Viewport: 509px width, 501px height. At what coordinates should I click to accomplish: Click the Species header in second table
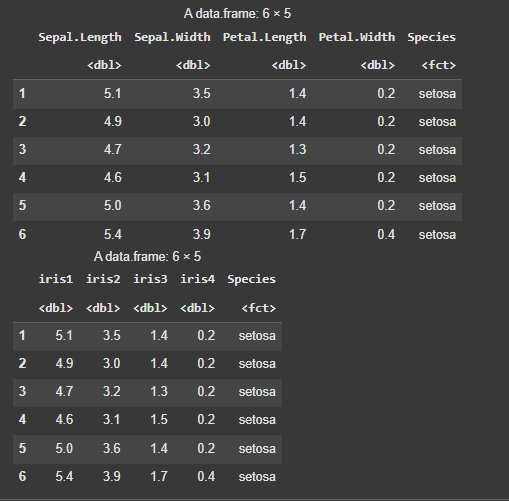pyautogui.click(x=251, y=279)
